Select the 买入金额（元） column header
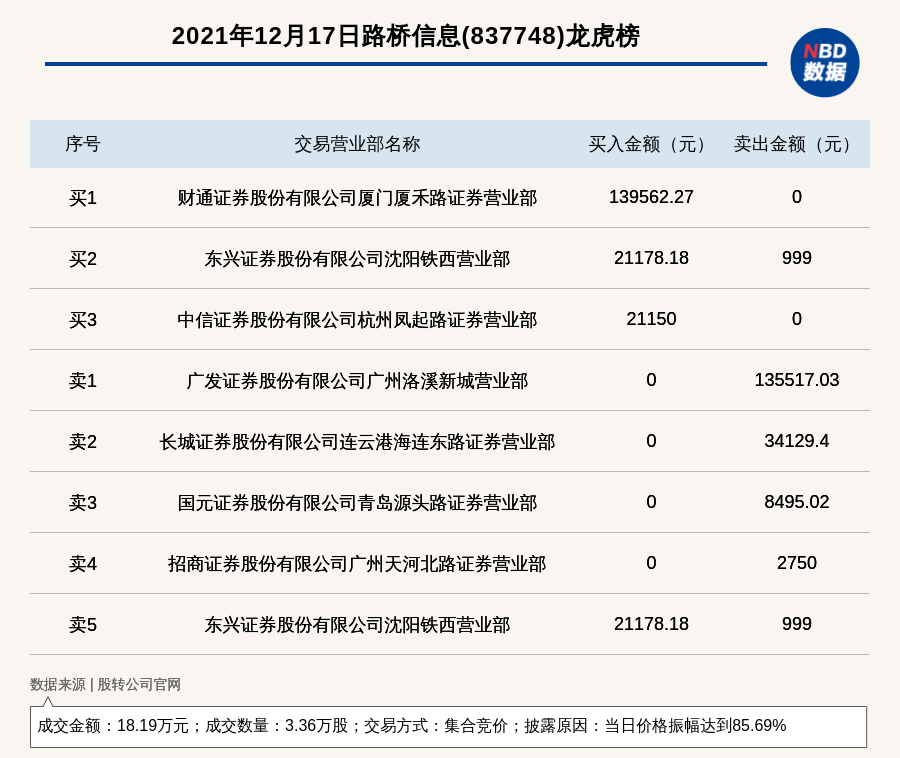This screenshot has height=758, width=900. pos(651,144)
